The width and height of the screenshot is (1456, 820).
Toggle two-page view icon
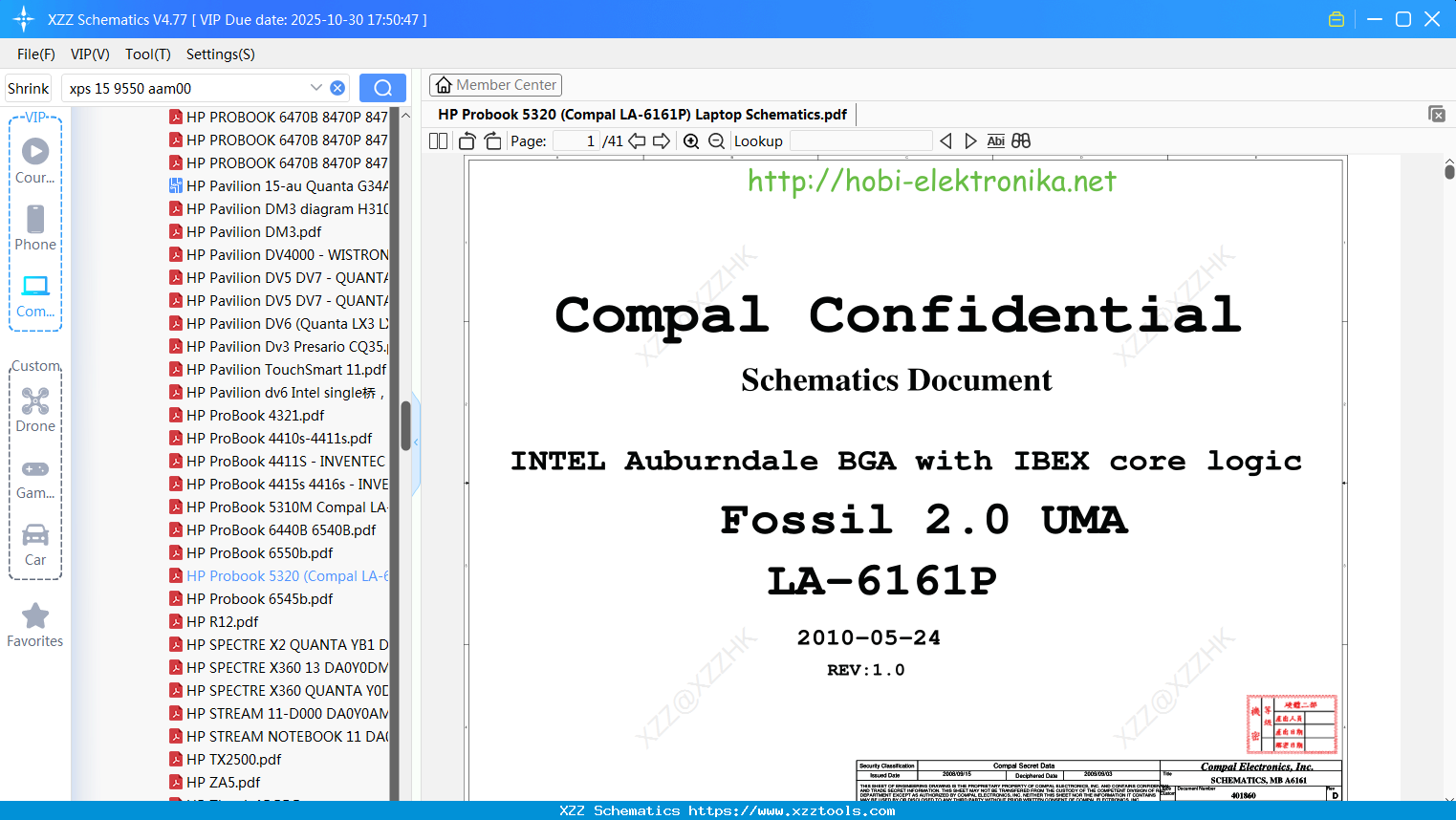[x=438, y=140]
